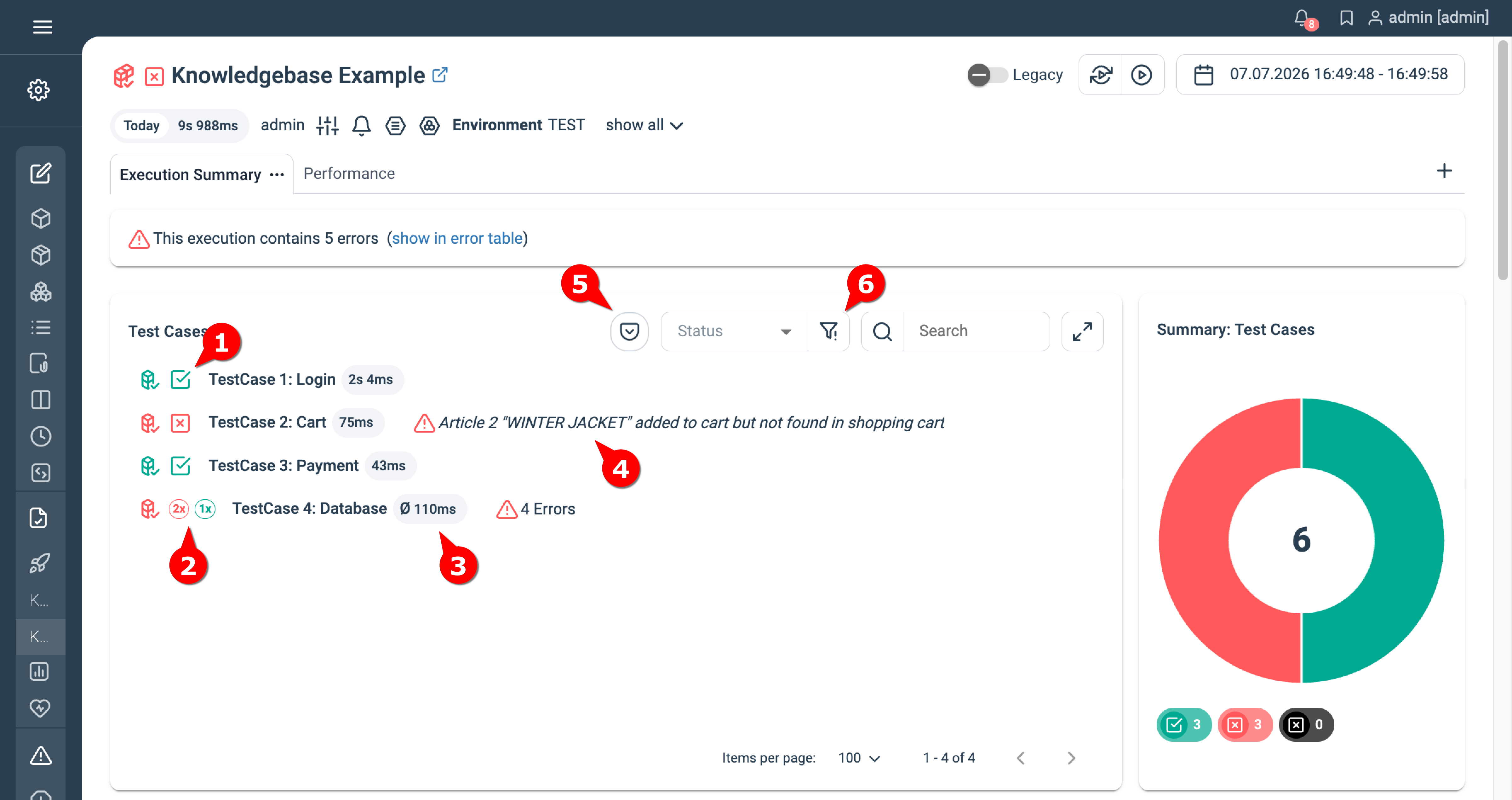Open the hamburger menu
Screen dimensions: 1512x800
pos(42,27)
